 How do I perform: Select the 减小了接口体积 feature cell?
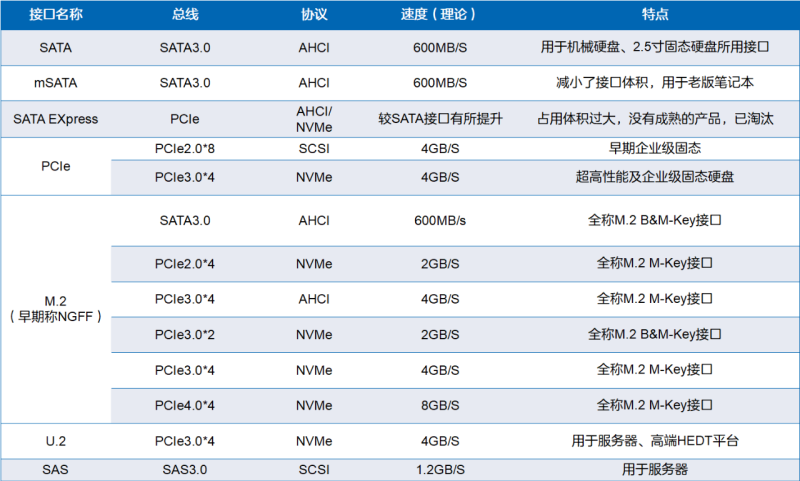tap(655, 83)
